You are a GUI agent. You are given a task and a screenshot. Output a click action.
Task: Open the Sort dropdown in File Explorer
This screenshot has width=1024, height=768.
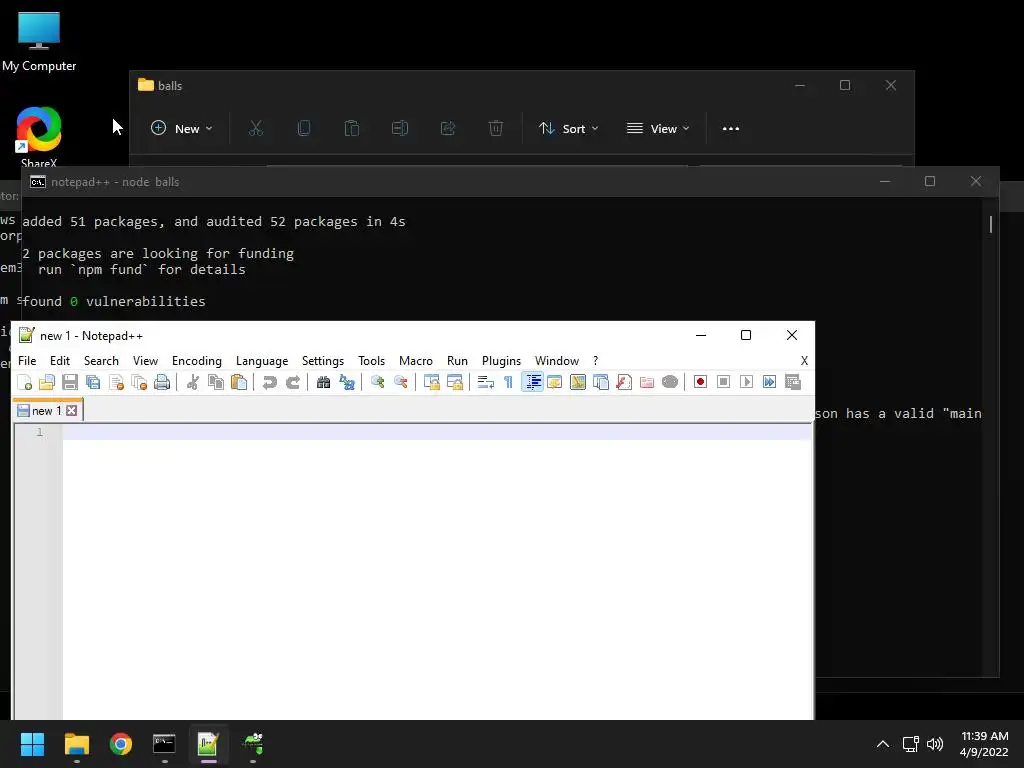(x=568, y=129)
